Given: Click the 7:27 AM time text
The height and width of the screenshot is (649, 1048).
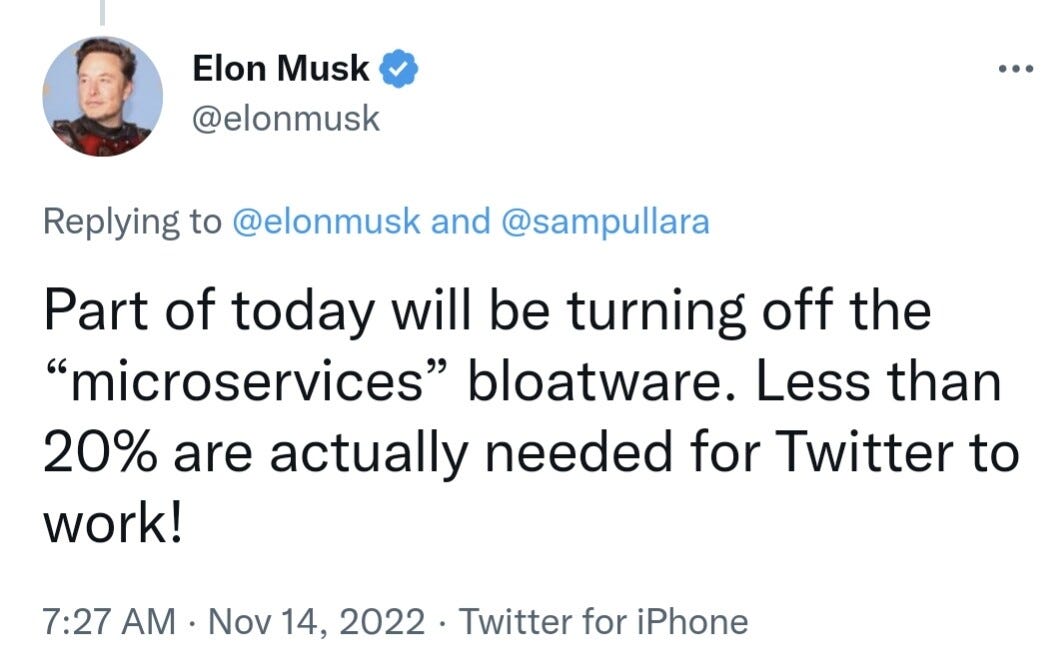Looking at the screenshot, I should click(x=105, y=621).
